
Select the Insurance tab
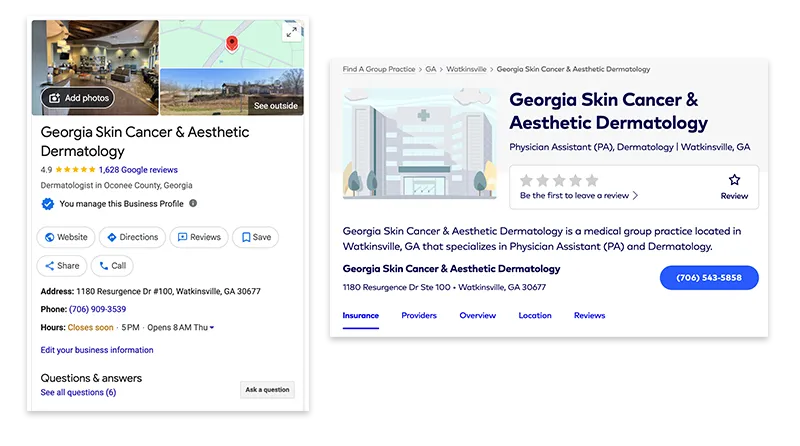361,315
